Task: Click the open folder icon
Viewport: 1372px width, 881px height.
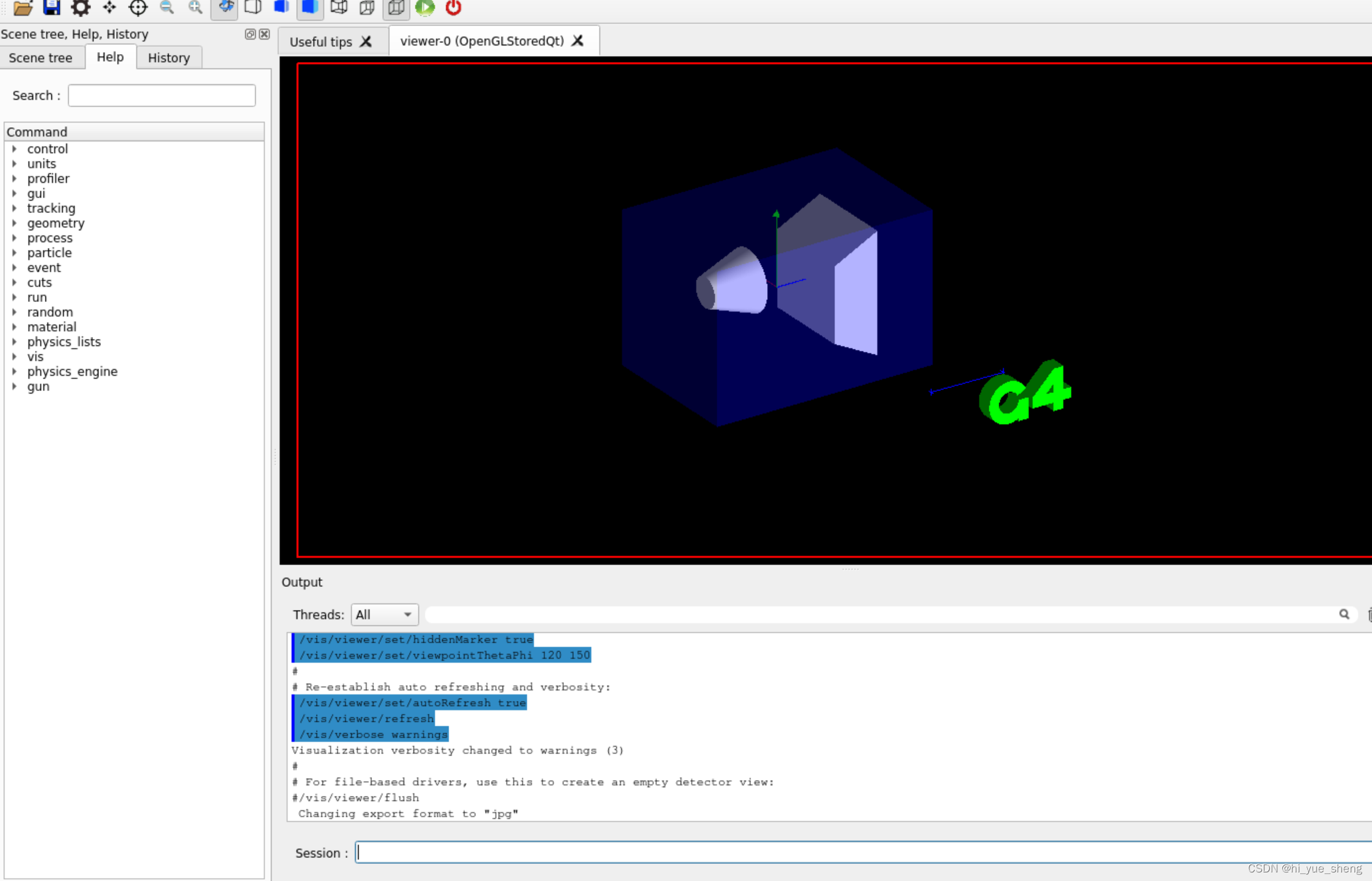Action: pos(23,8)
